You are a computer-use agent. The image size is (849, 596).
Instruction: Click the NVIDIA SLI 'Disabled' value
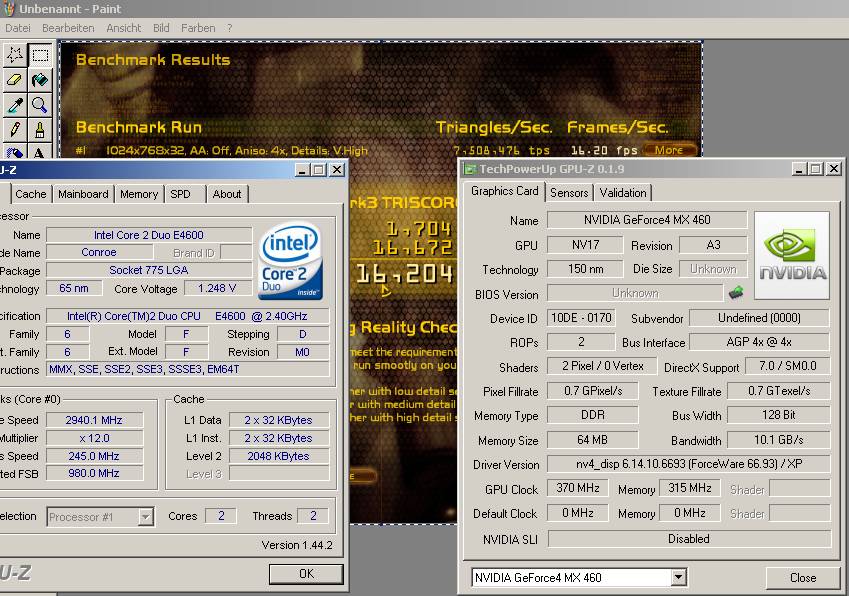[x=689, y=539]
